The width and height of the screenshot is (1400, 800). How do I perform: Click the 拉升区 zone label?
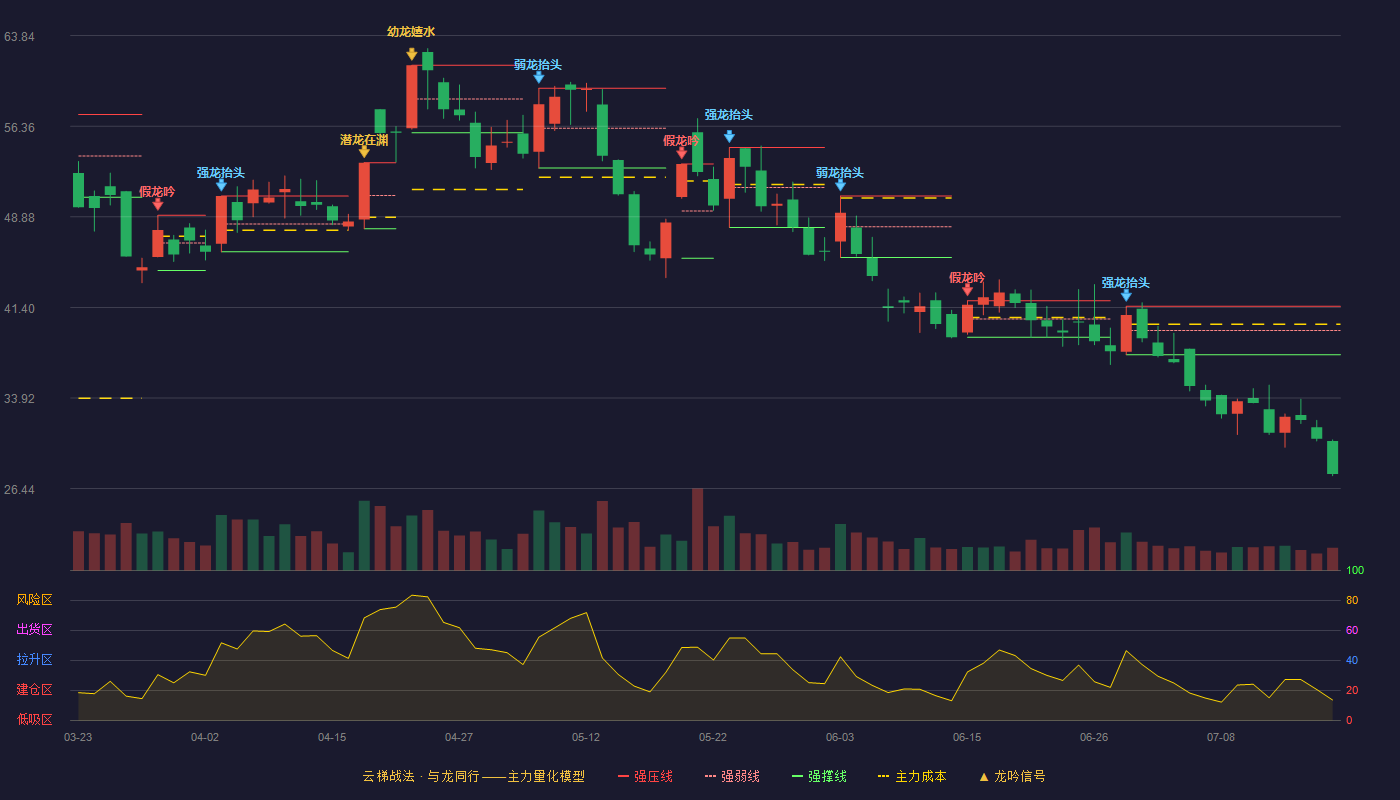[34, 660]
